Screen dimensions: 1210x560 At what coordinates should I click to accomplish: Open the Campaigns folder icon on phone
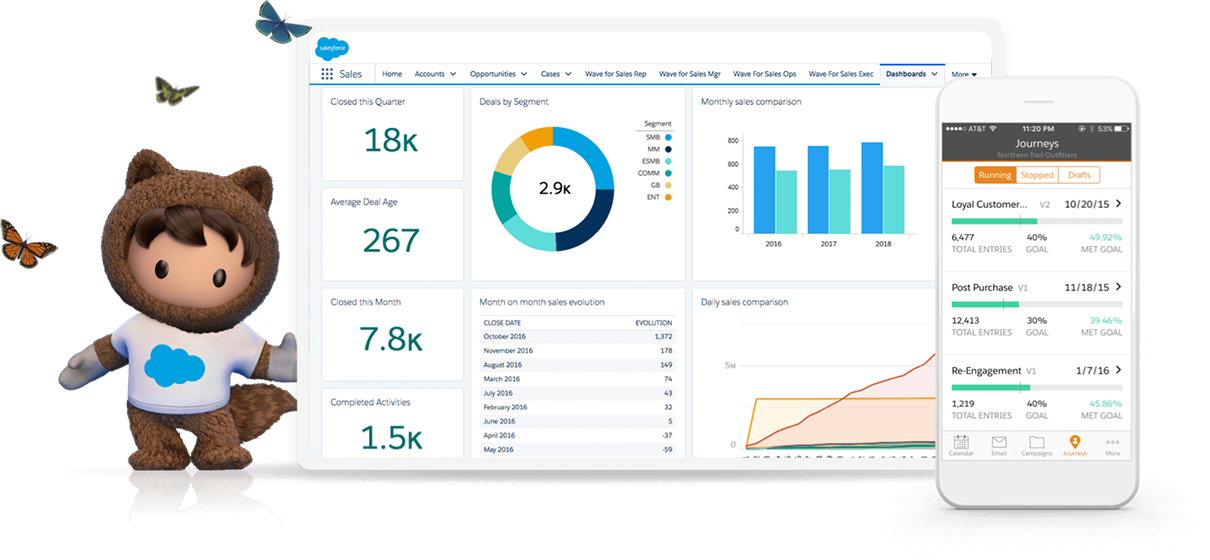1037,443
